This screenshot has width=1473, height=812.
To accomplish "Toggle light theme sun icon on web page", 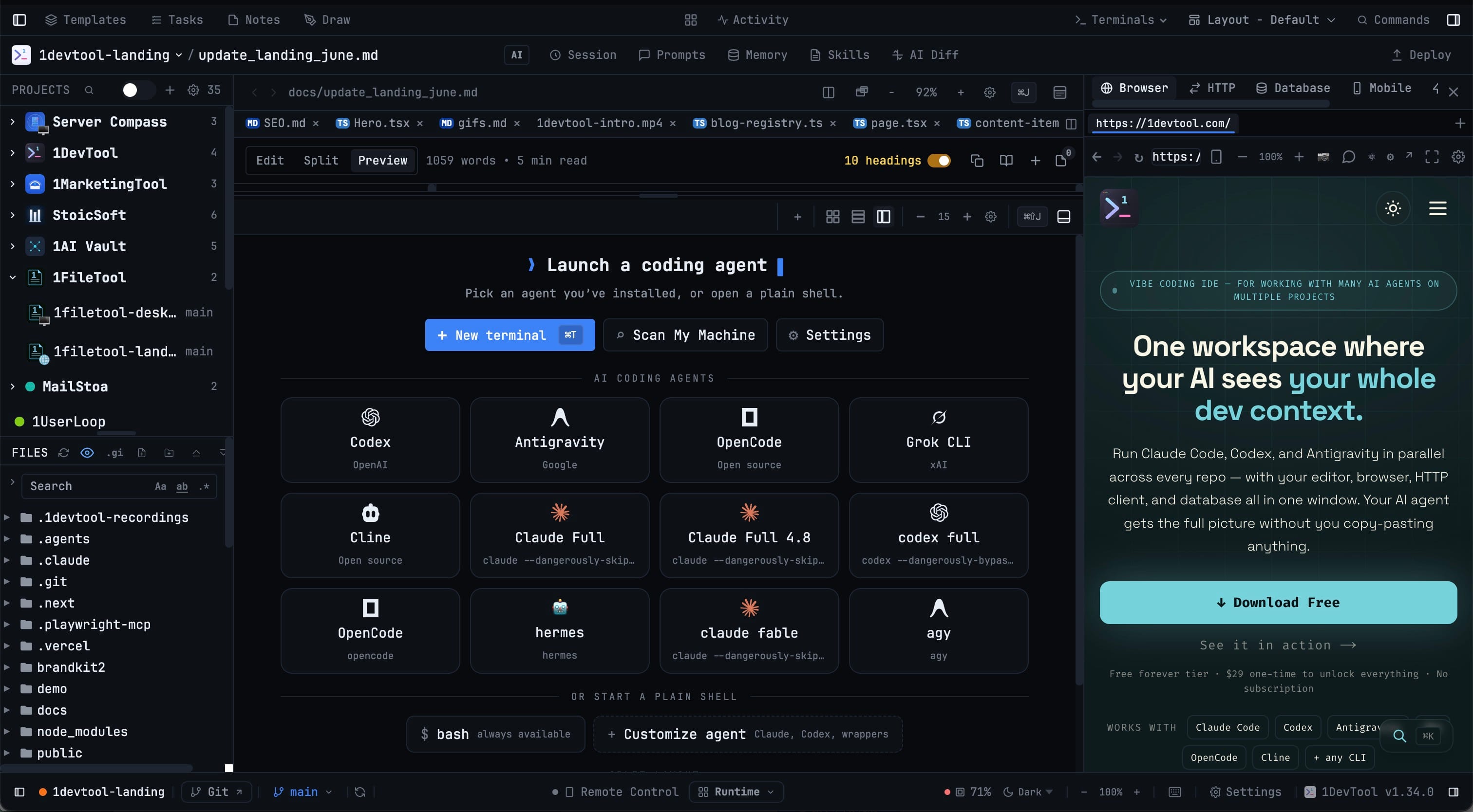I will click(x=1392, y=208).
